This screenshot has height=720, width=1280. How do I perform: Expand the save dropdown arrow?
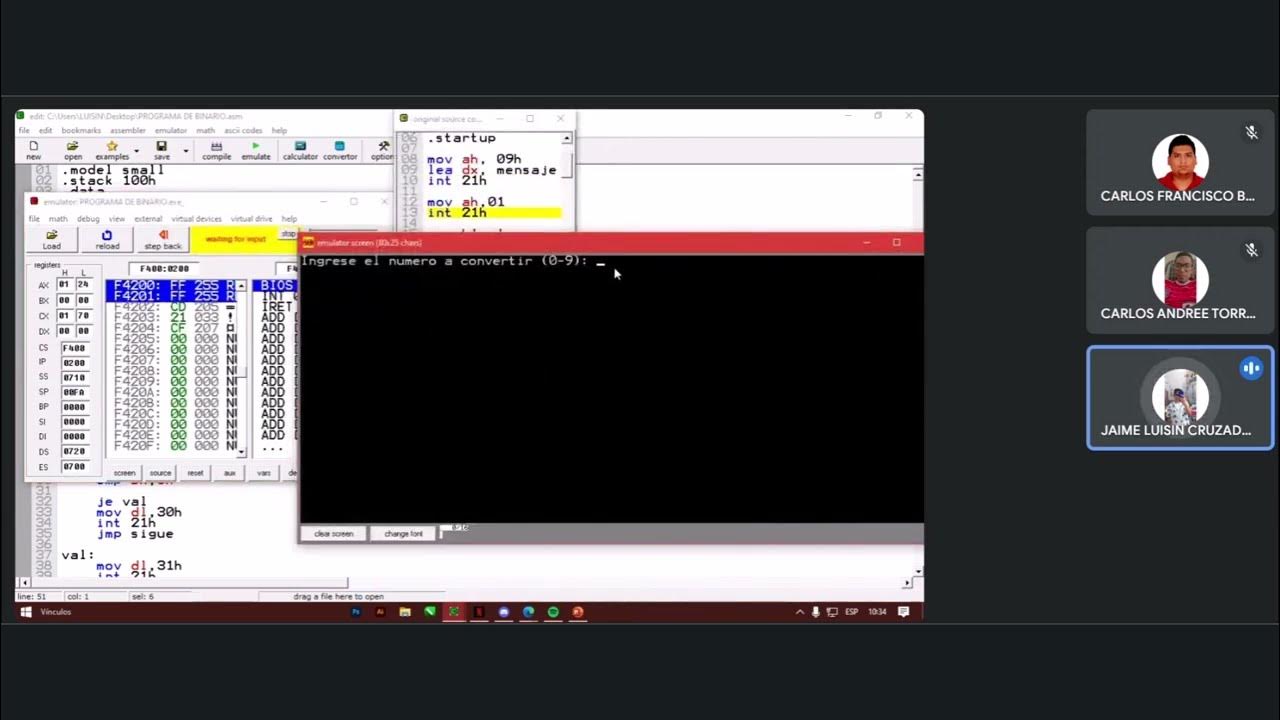coord(185,152)
